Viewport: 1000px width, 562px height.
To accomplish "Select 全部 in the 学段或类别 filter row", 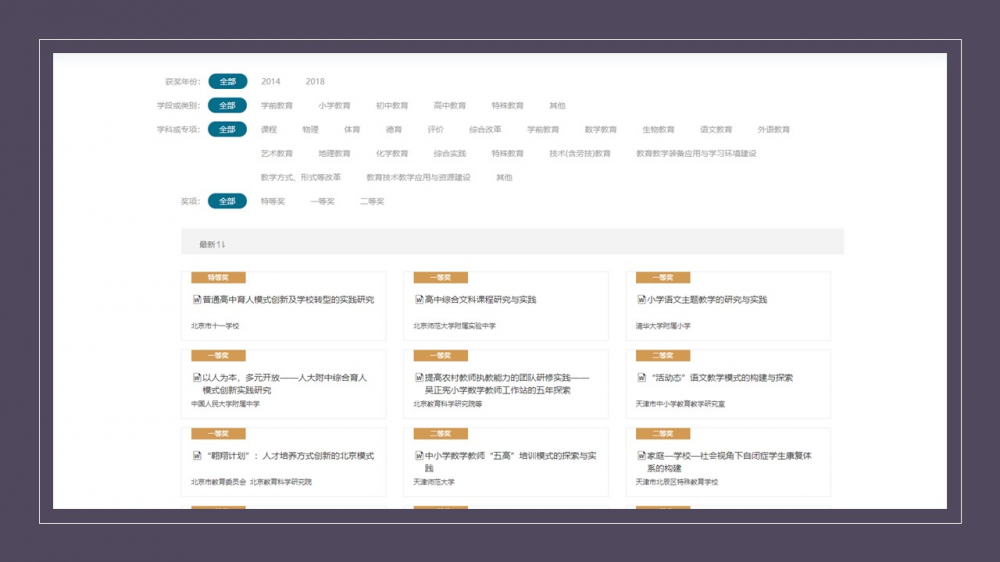I will tap(227, 105).
